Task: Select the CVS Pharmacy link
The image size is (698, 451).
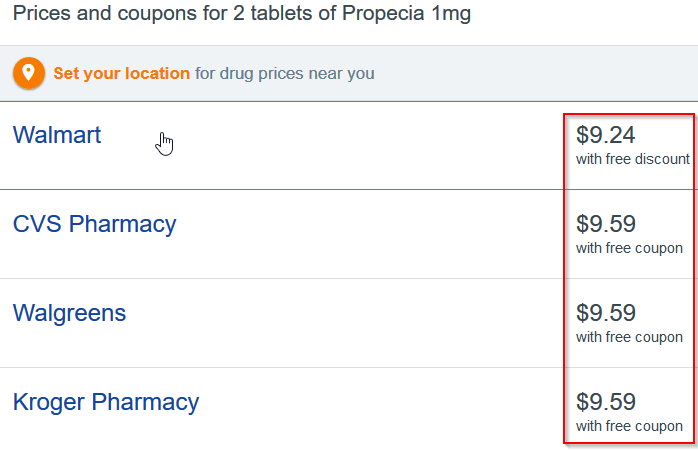Action: click(94, 224)
